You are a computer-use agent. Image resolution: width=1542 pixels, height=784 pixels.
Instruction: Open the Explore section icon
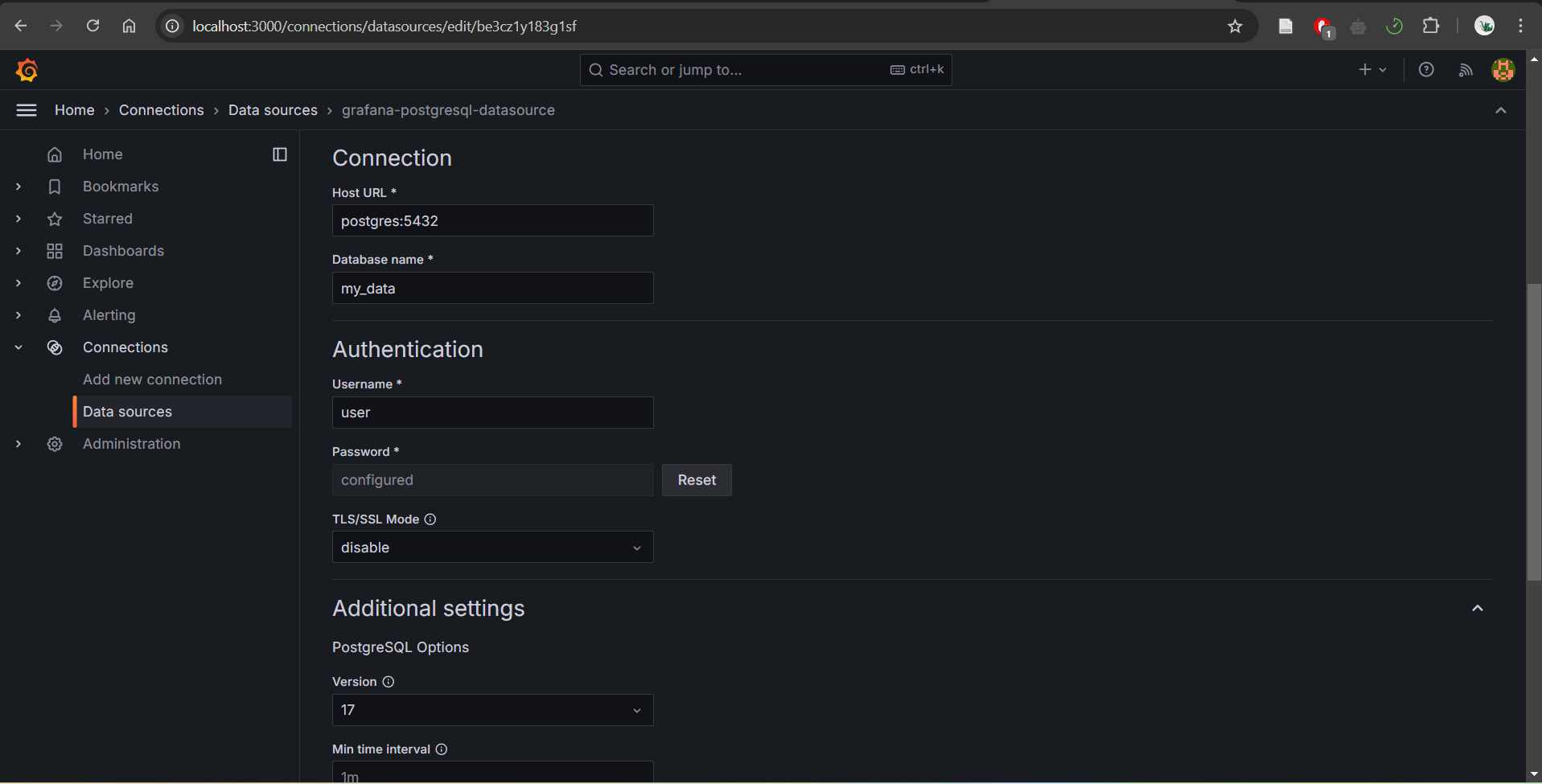tap(54, 283)
